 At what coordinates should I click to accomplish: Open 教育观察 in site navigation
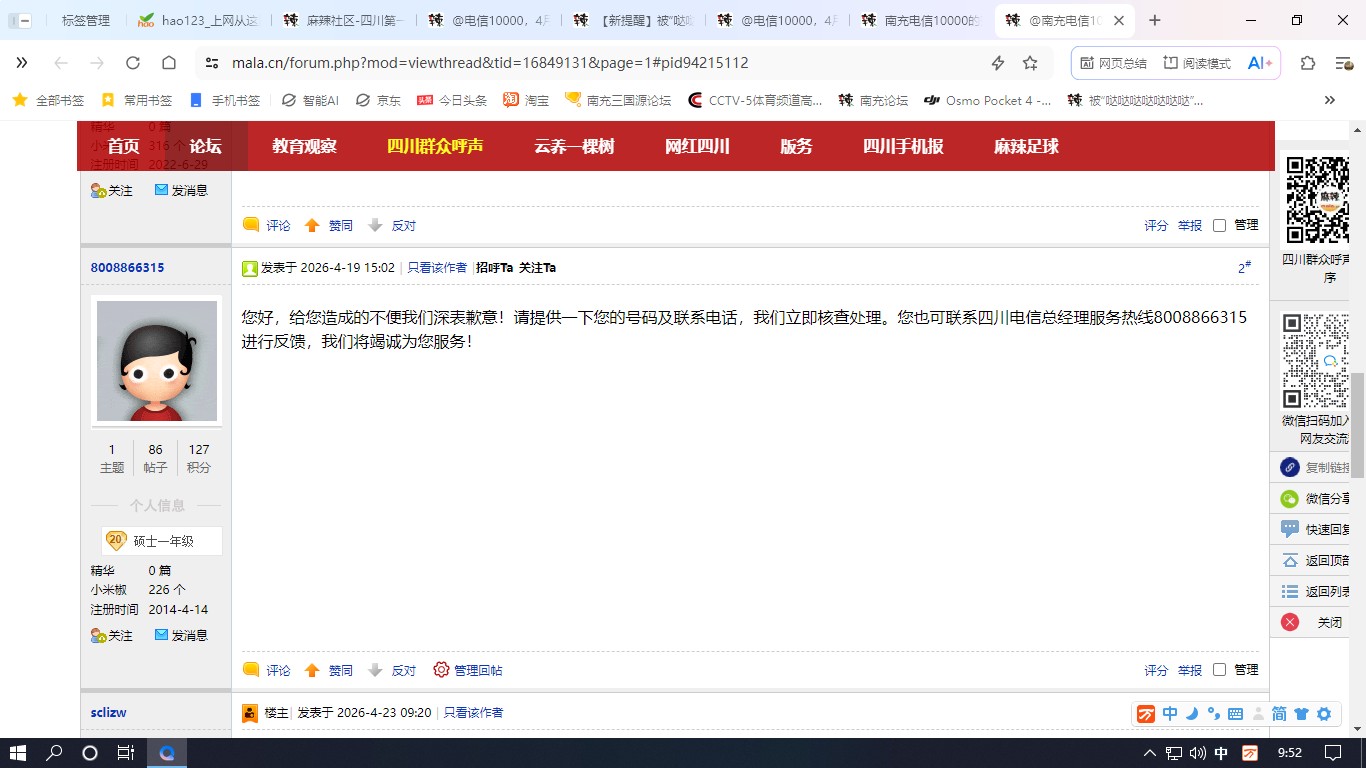[x=304, y=146]
